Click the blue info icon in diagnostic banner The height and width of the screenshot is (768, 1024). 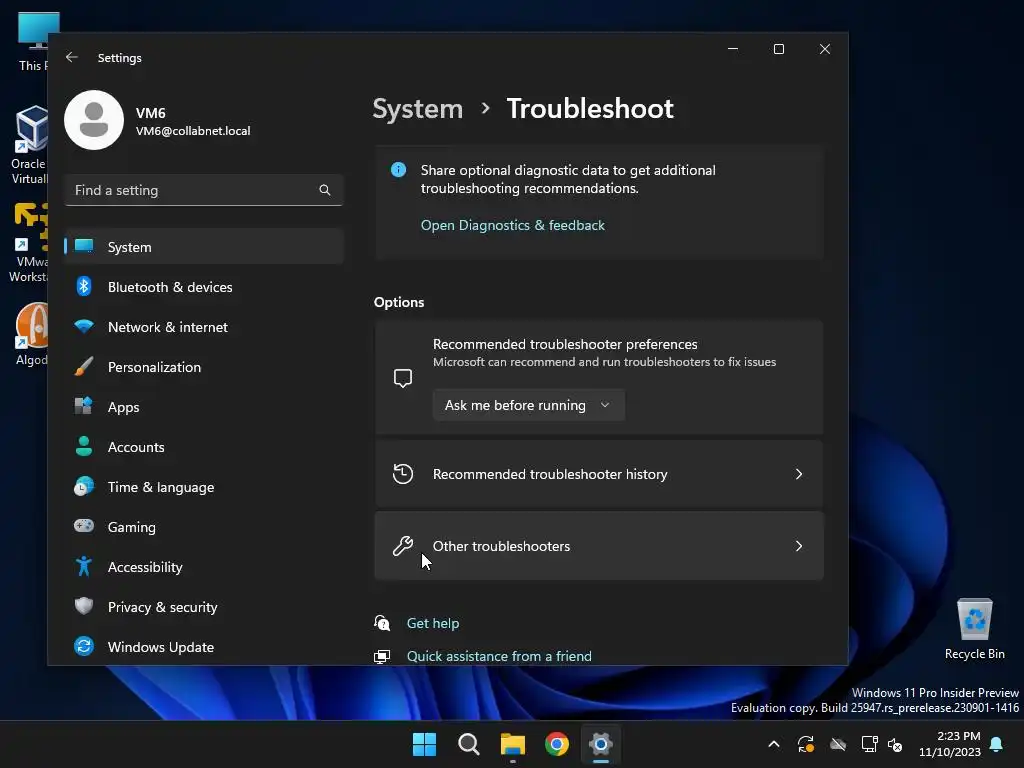(398, 170)
